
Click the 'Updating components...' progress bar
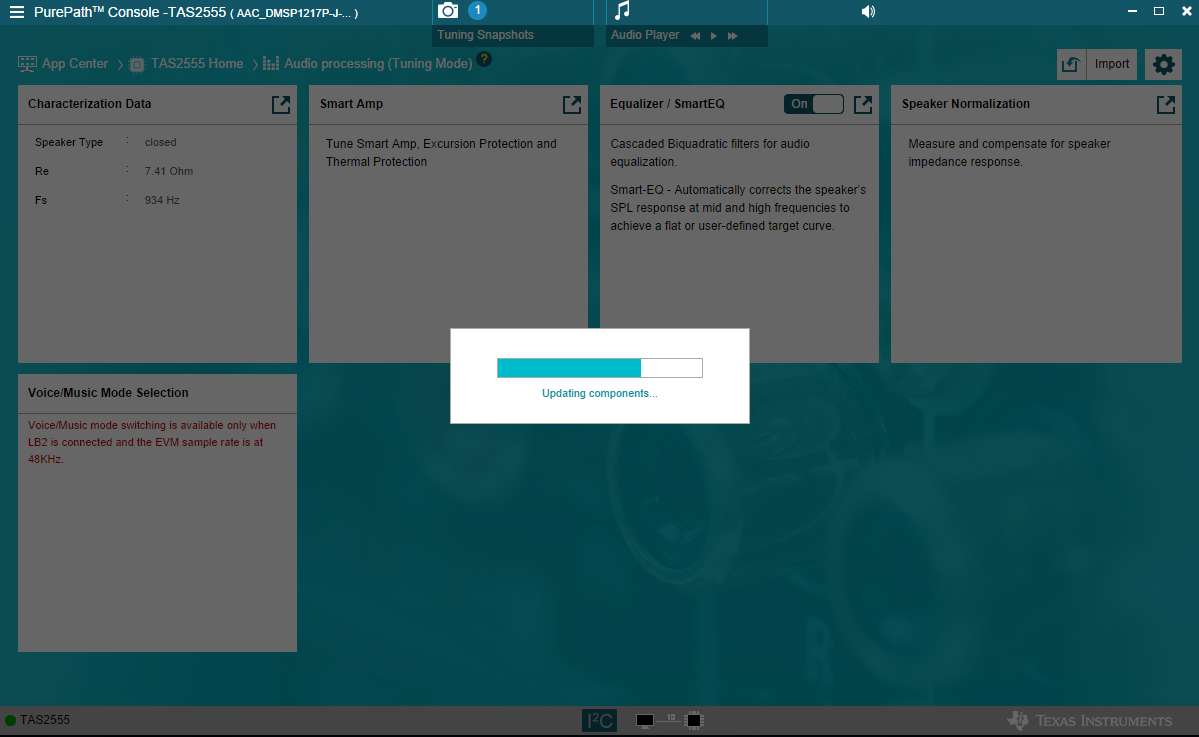click(600, 368)
